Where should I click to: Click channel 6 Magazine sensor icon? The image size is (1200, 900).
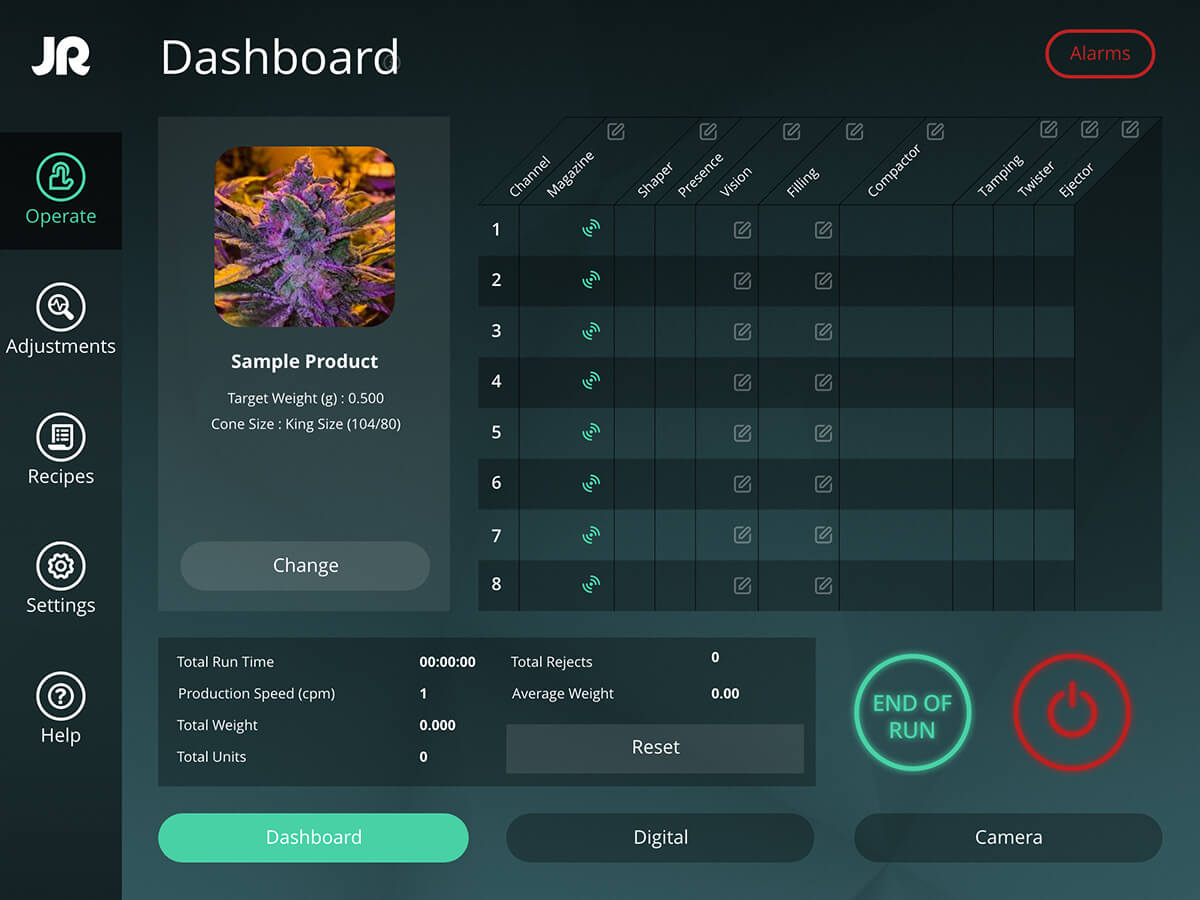tap(591, 483)
